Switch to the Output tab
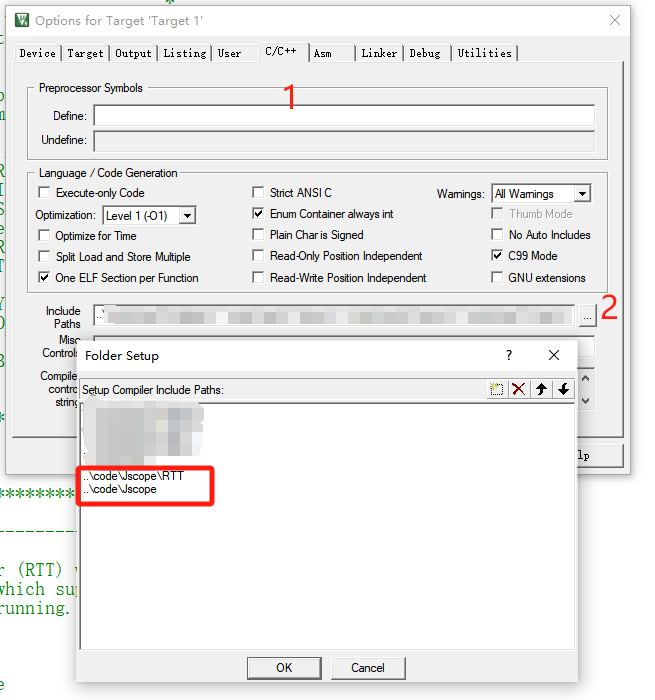 tap(134, 53)
